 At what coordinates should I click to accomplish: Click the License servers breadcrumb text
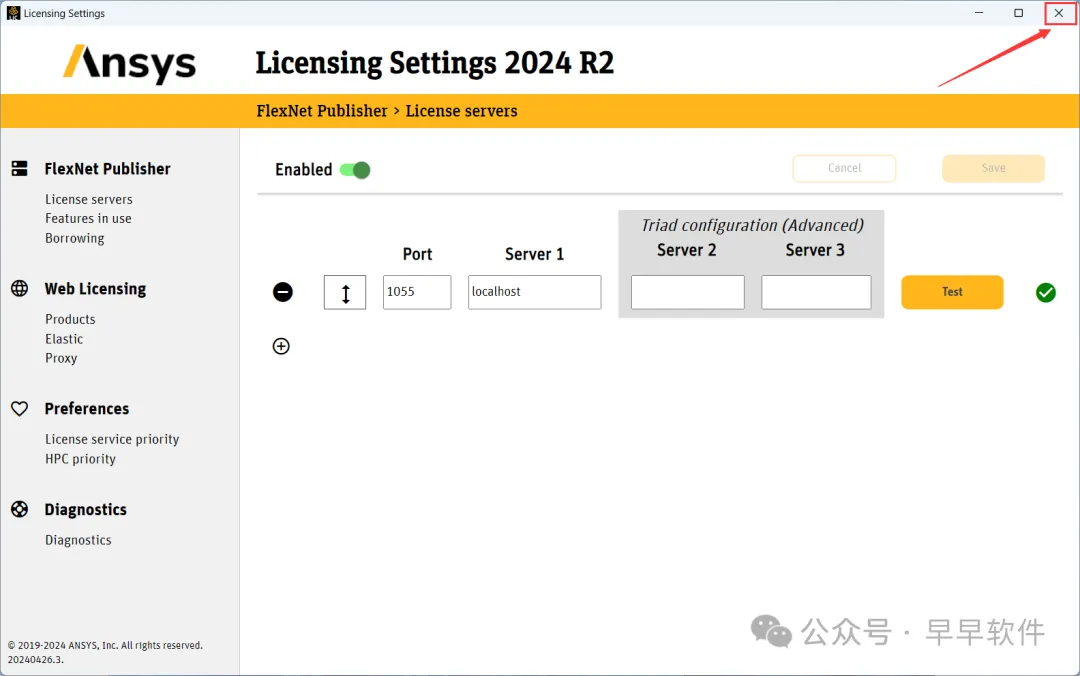[x=461, y=111]
